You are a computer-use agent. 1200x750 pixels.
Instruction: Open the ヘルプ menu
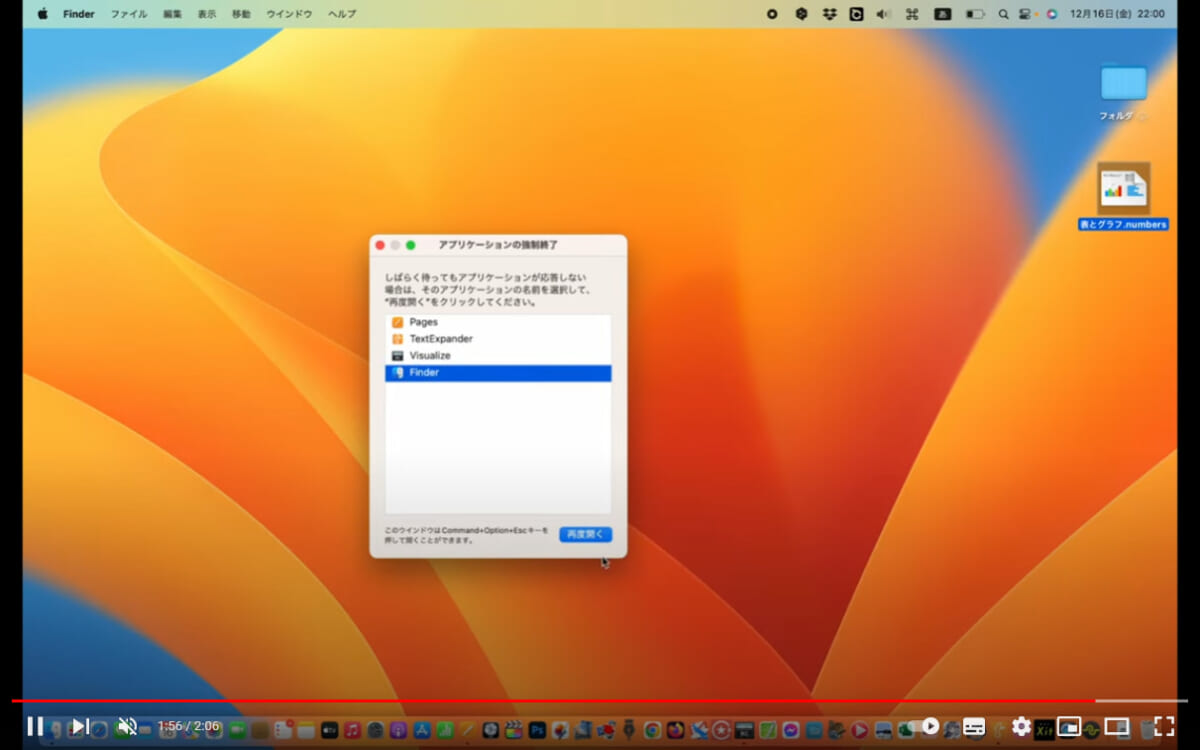(x=342, y=14)
